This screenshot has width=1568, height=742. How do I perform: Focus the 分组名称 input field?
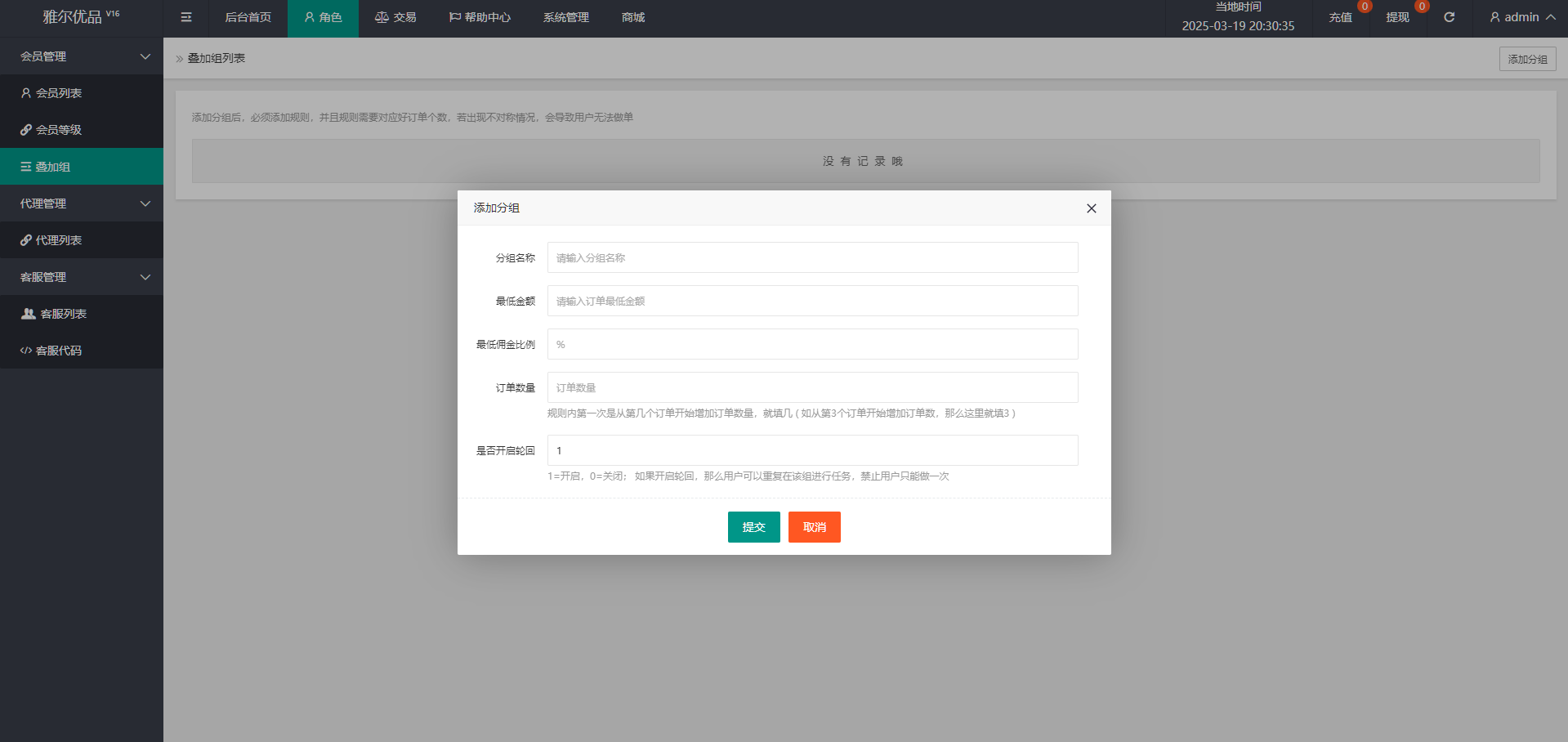pyautogui.click(x=812, y=257)
